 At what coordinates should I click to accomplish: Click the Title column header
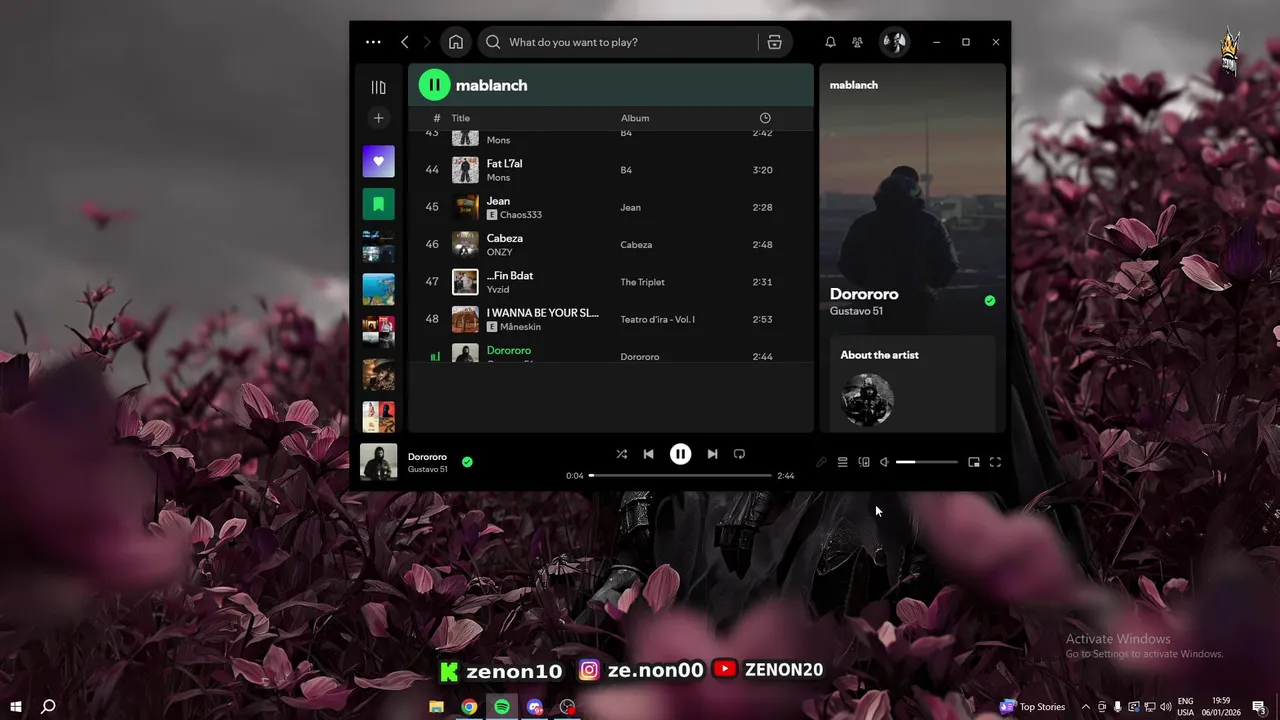460,118
